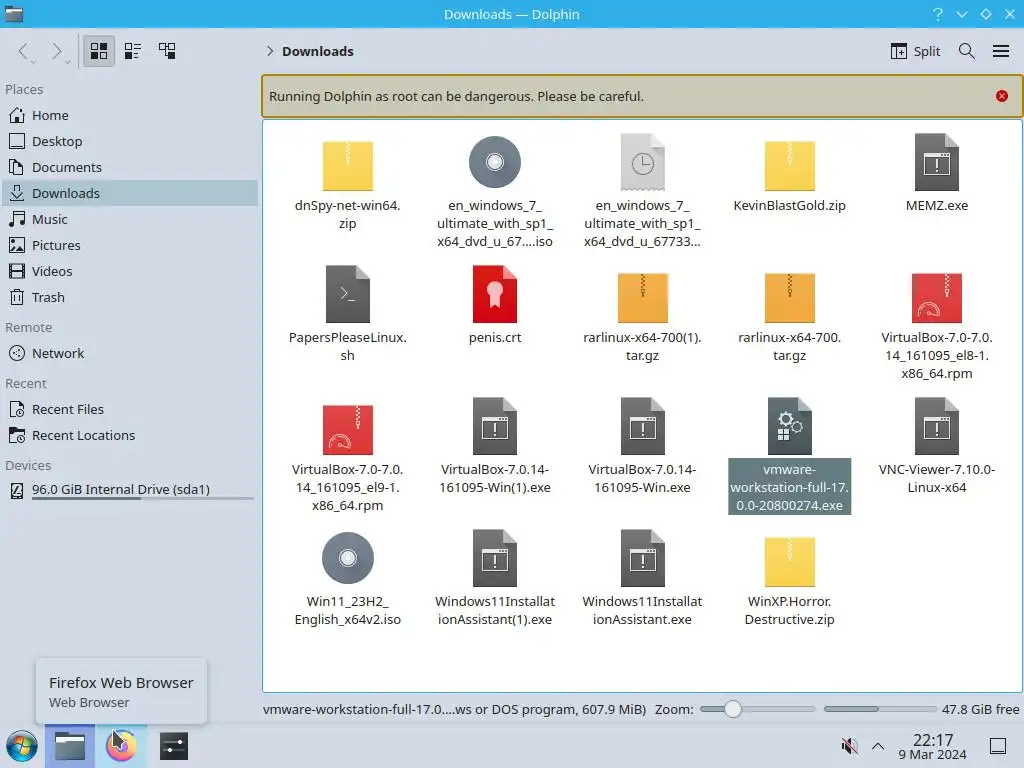Select the VirtualBox el9 rpm package icon
This screenshot has width=1024, height=768.
click(347, 430)
